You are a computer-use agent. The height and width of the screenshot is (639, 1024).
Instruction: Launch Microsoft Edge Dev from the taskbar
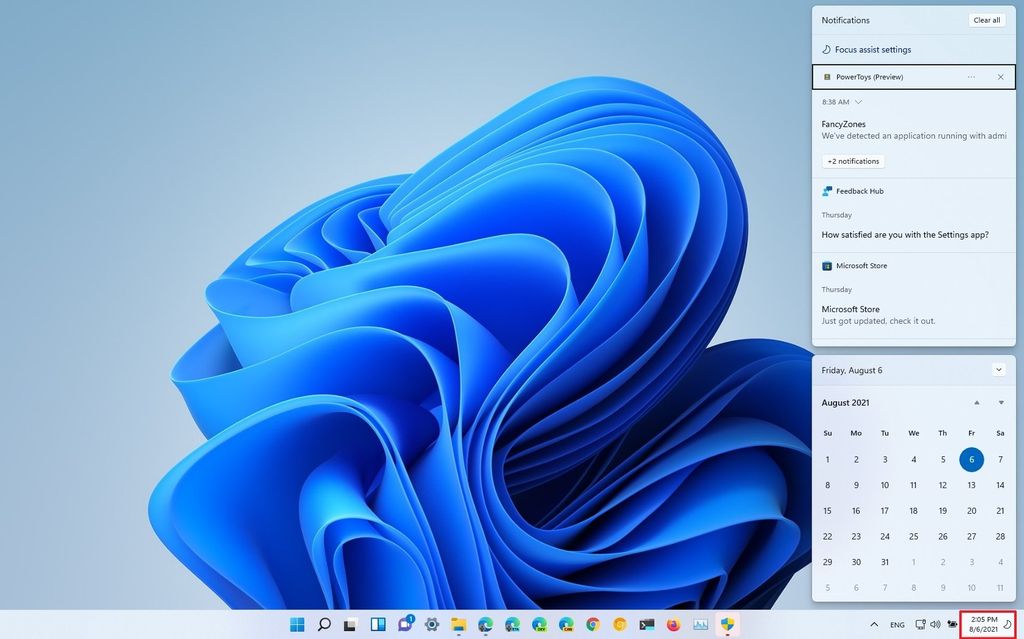(x=537, y=624)
